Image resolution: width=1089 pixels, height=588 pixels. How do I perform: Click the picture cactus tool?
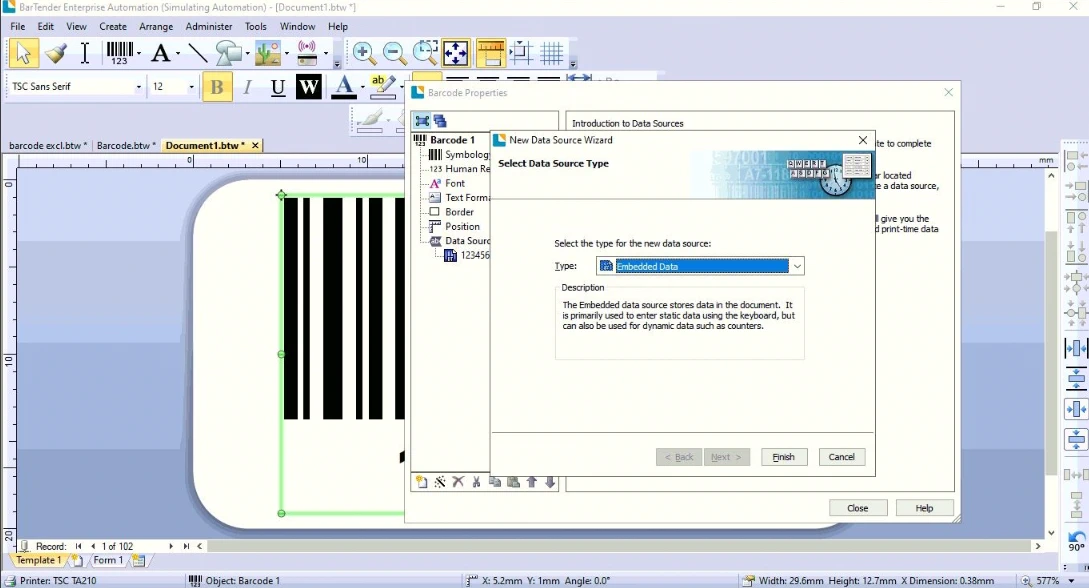tap(268, 53)
